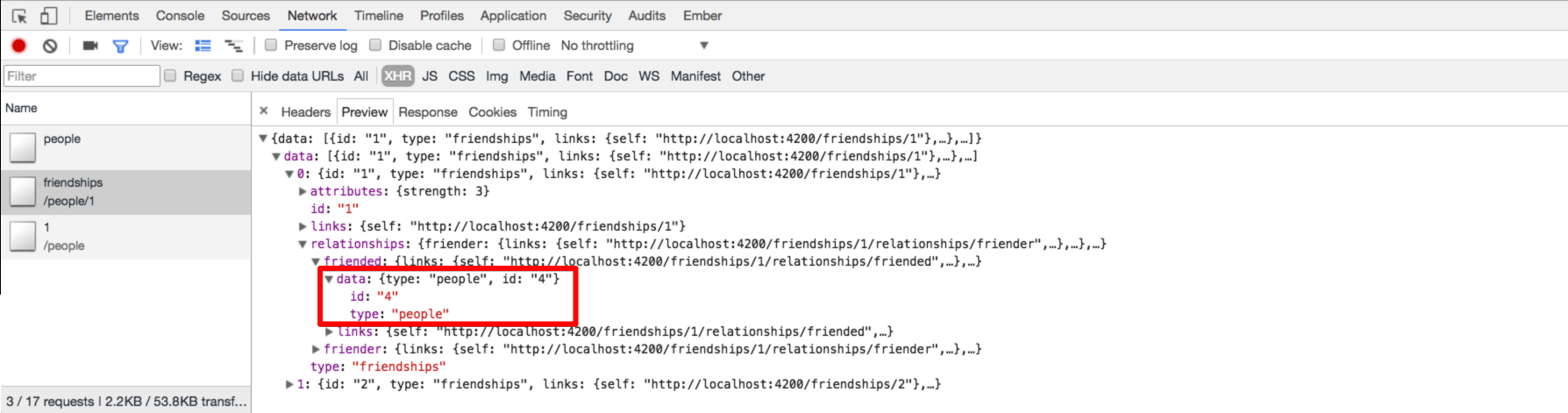Screen dimensions: 1568x413
Task: Click the Filter text input field
Action: 82,76
